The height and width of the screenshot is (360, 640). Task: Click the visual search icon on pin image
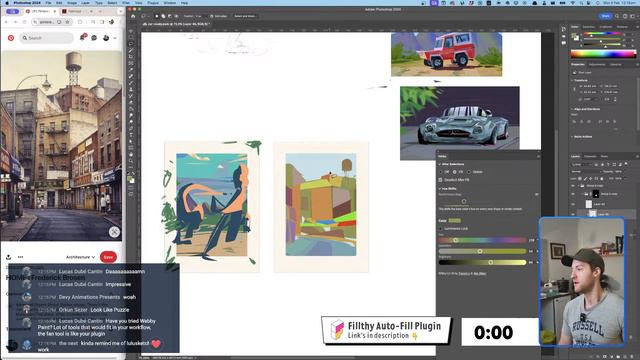click(x=114, y=232)
